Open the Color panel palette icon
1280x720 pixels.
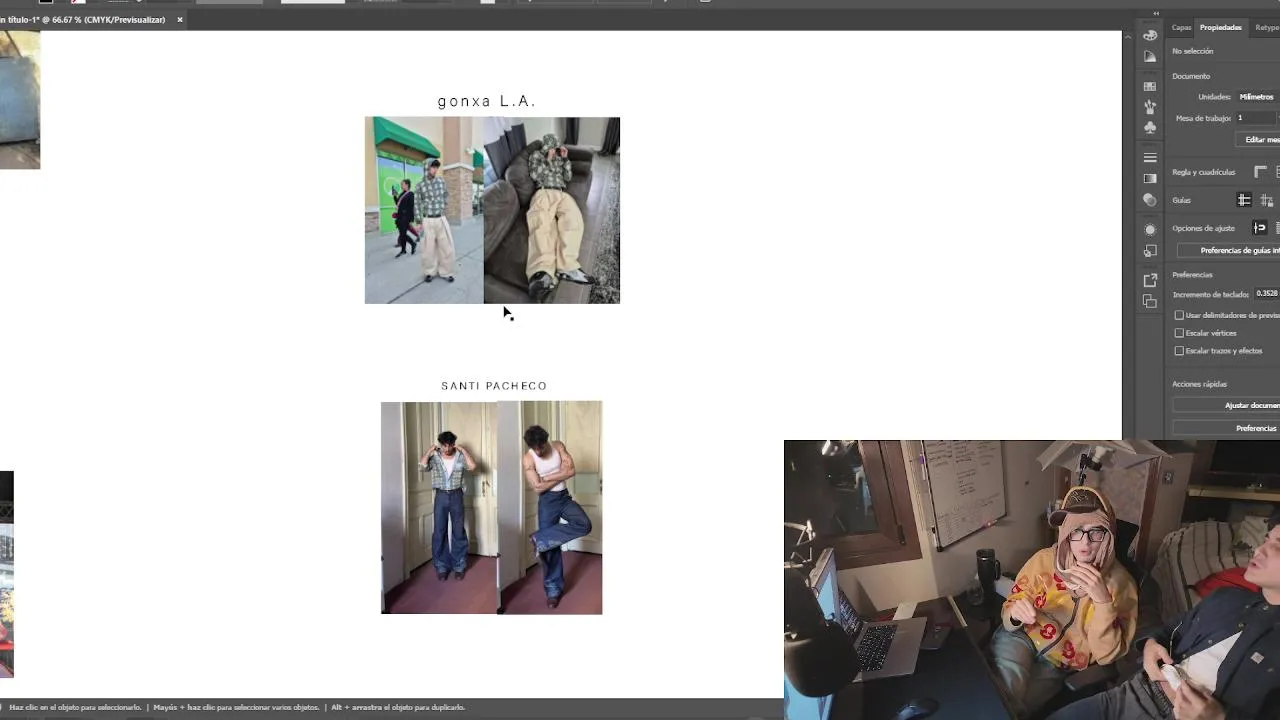coord(1150,35)
